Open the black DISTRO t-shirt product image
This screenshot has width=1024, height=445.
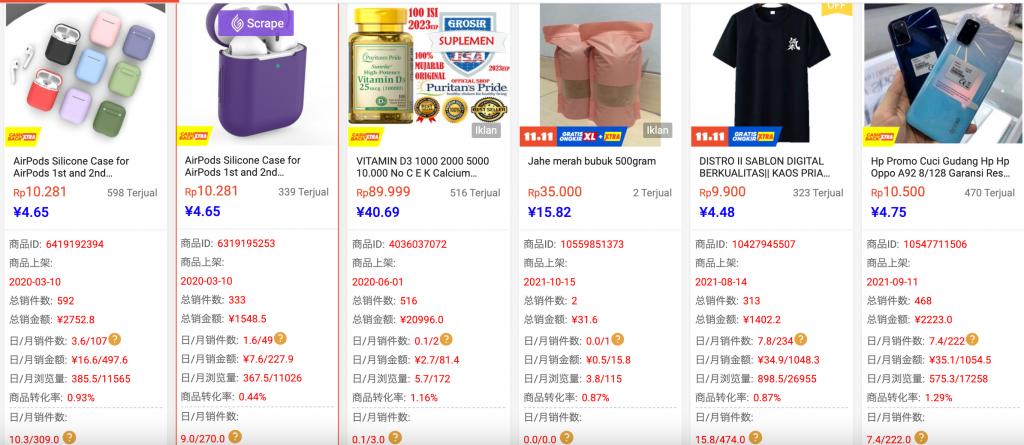[771, 73]
